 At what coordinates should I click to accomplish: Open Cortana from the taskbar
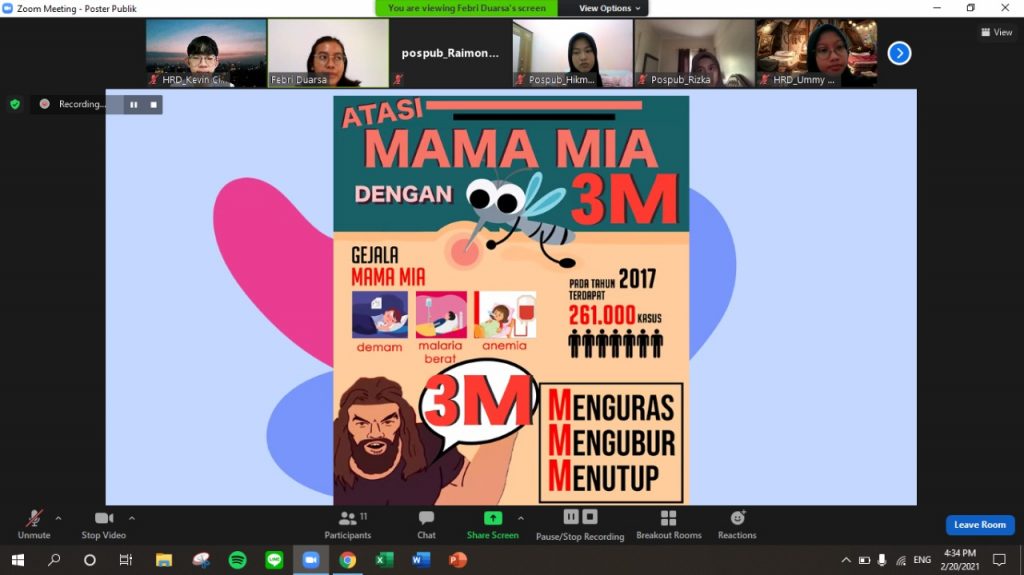coord(90,560)
